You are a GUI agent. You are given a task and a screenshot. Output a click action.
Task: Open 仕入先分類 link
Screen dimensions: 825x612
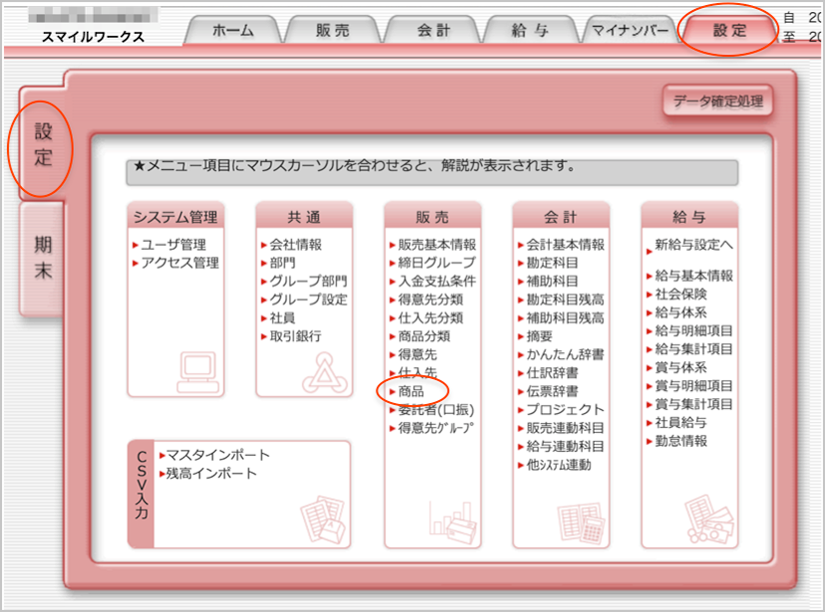430,318
